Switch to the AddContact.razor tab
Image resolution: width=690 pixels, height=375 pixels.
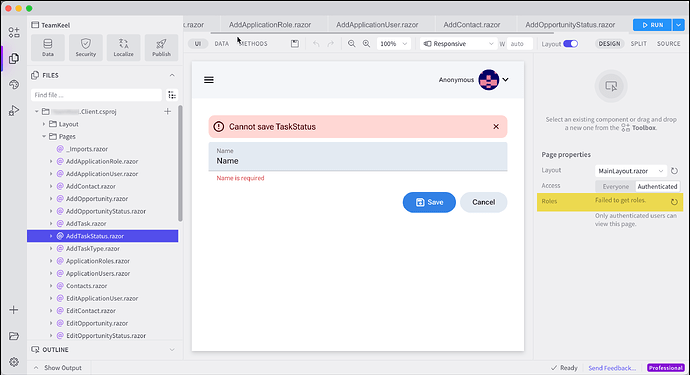pos(471,25)
